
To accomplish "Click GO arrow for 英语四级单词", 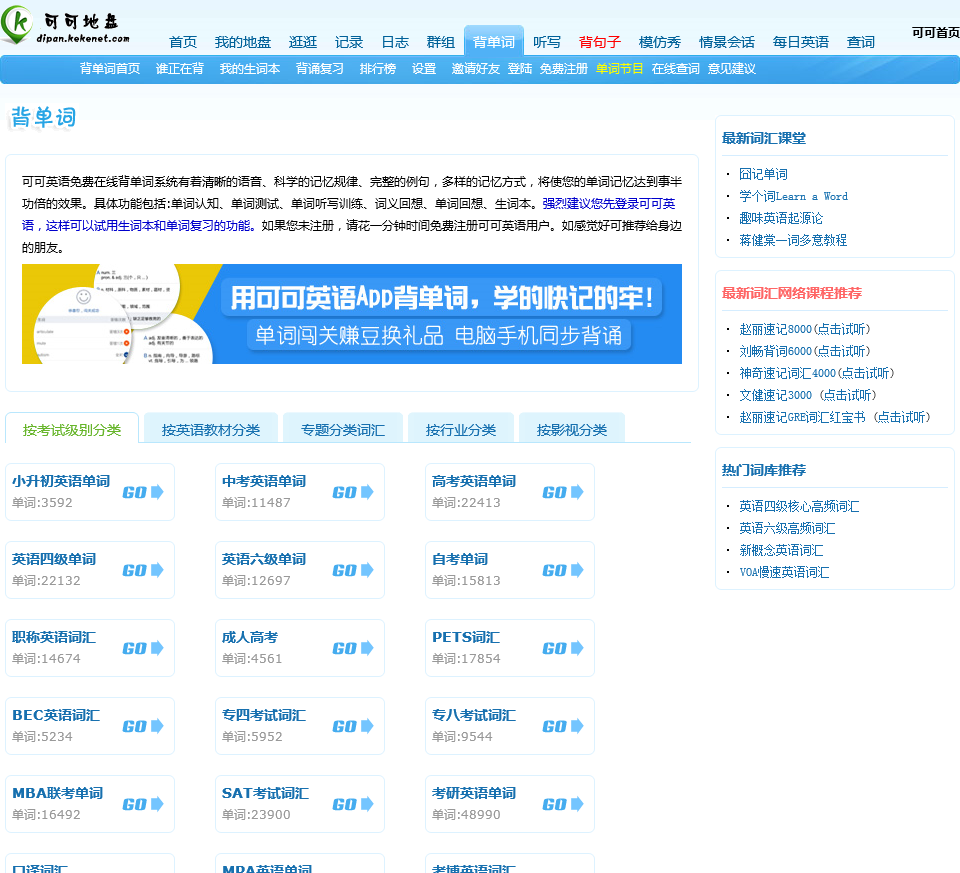I will [x=143, y=570].
